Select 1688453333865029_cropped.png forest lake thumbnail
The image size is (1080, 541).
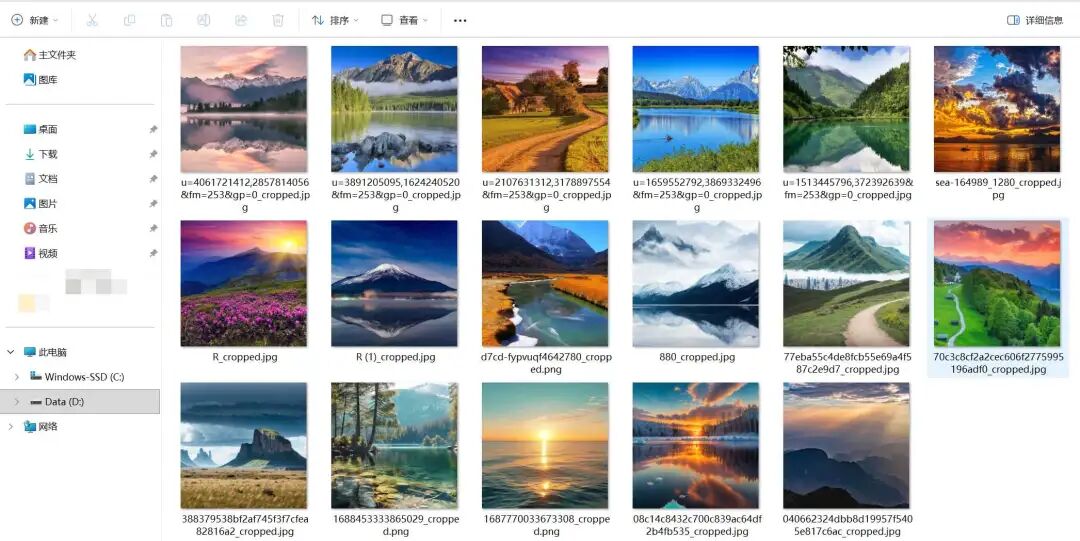tap(394, 446)
